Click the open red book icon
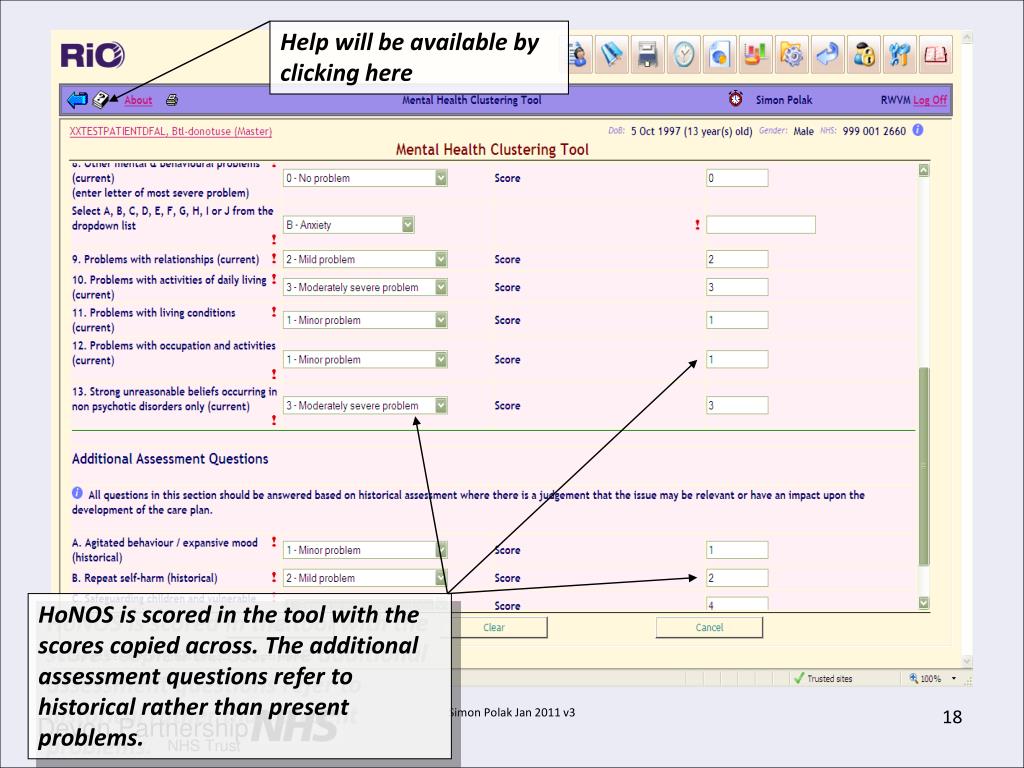 coord(935,54)
